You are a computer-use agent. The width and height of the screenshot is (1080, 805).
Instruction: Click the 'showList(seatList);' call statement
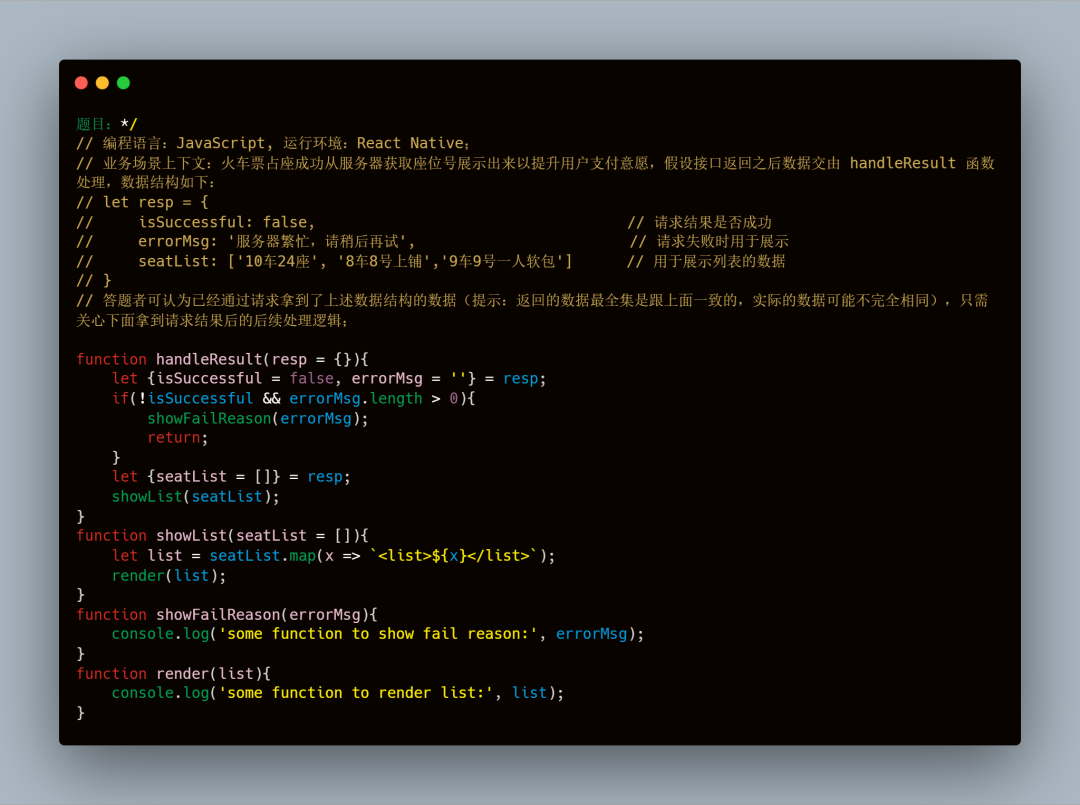point(196,497)
